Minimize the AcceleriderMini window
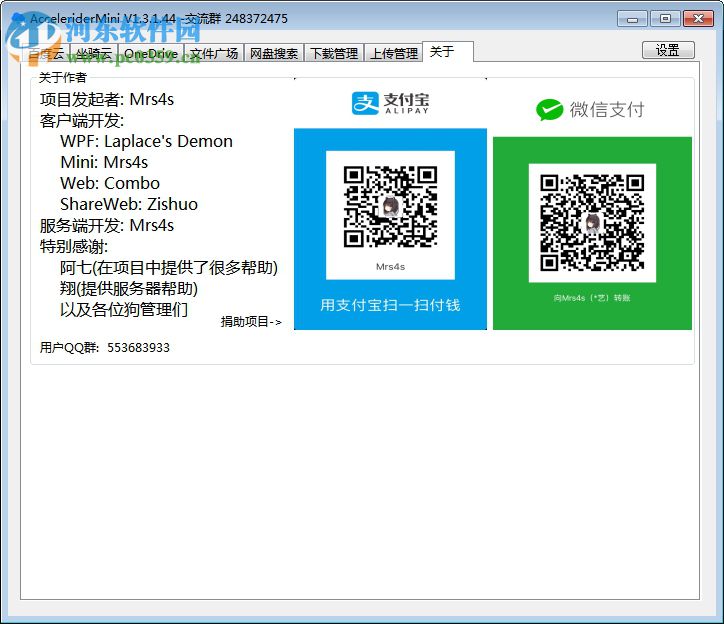Viewport: 724px width, 624px height. point(632,19)
